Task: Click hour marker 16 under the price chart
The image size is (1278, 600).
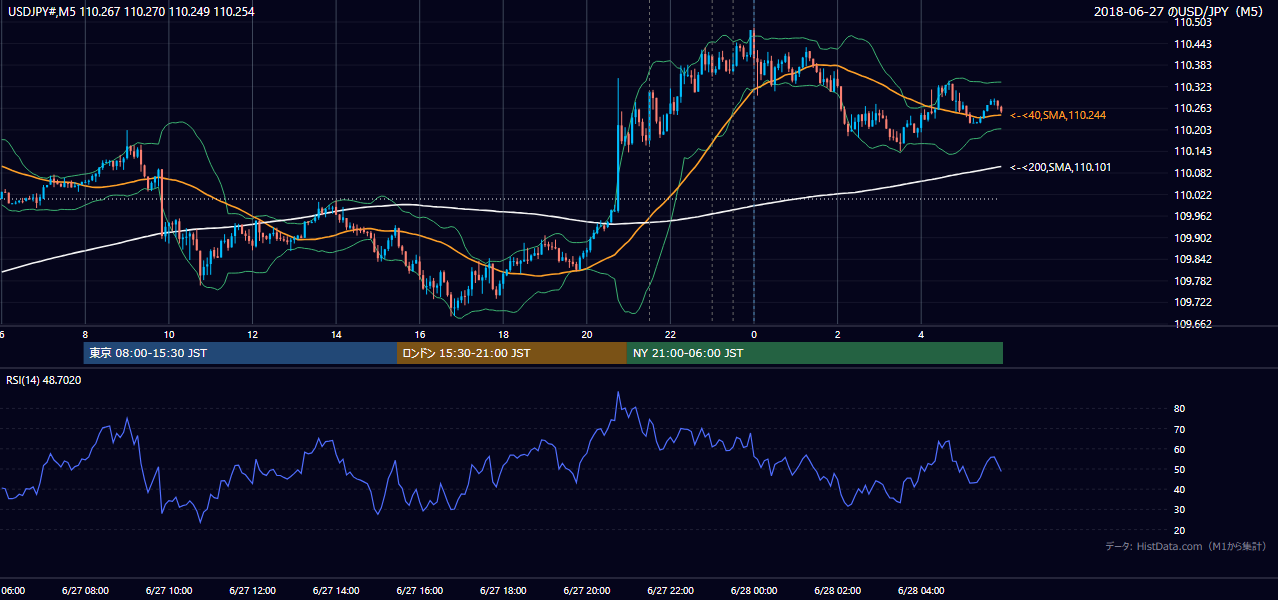Action: pos(420,334)
